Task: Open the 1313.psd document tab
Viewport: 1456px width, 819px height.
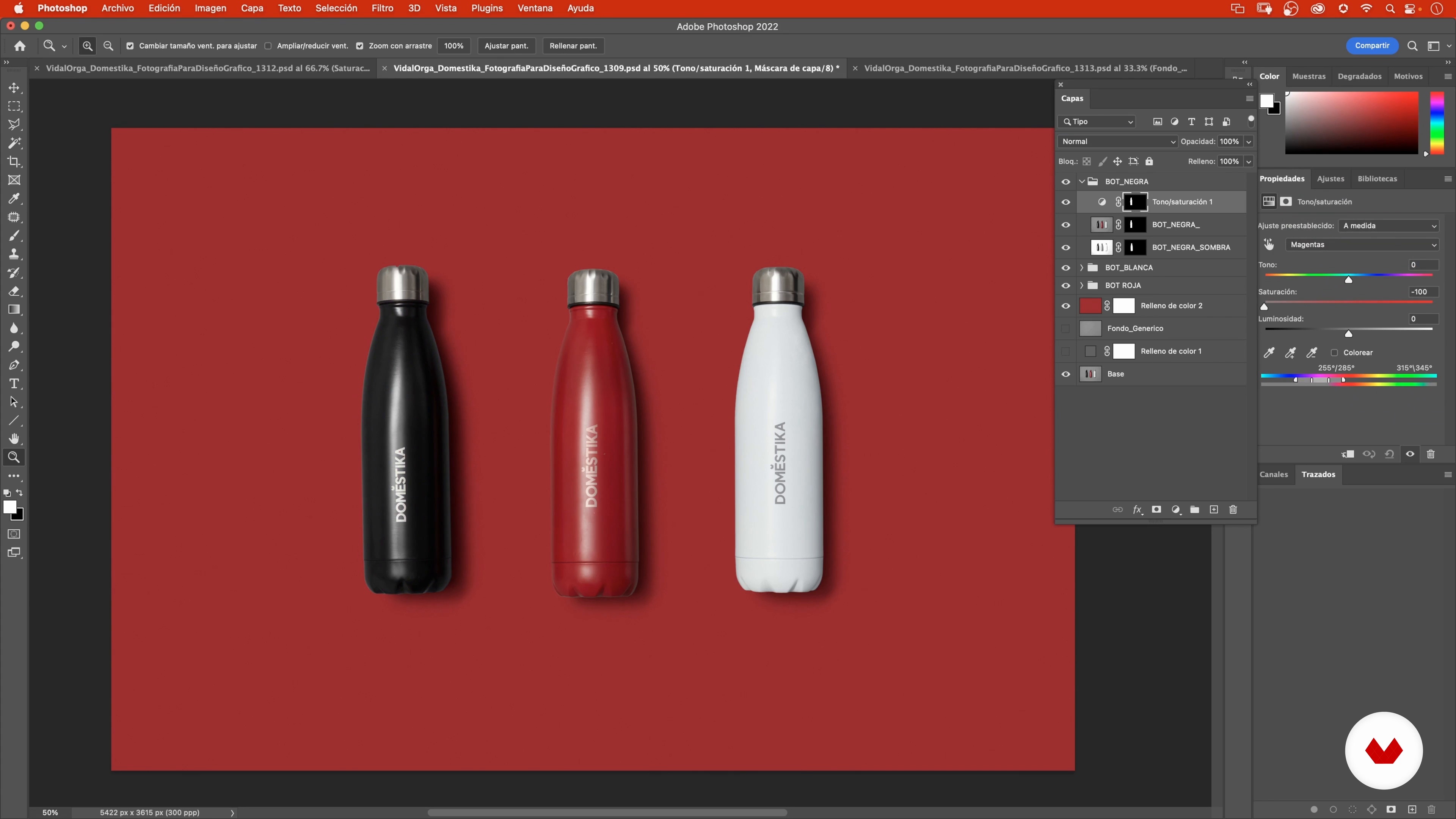Action: (1025, 68)
